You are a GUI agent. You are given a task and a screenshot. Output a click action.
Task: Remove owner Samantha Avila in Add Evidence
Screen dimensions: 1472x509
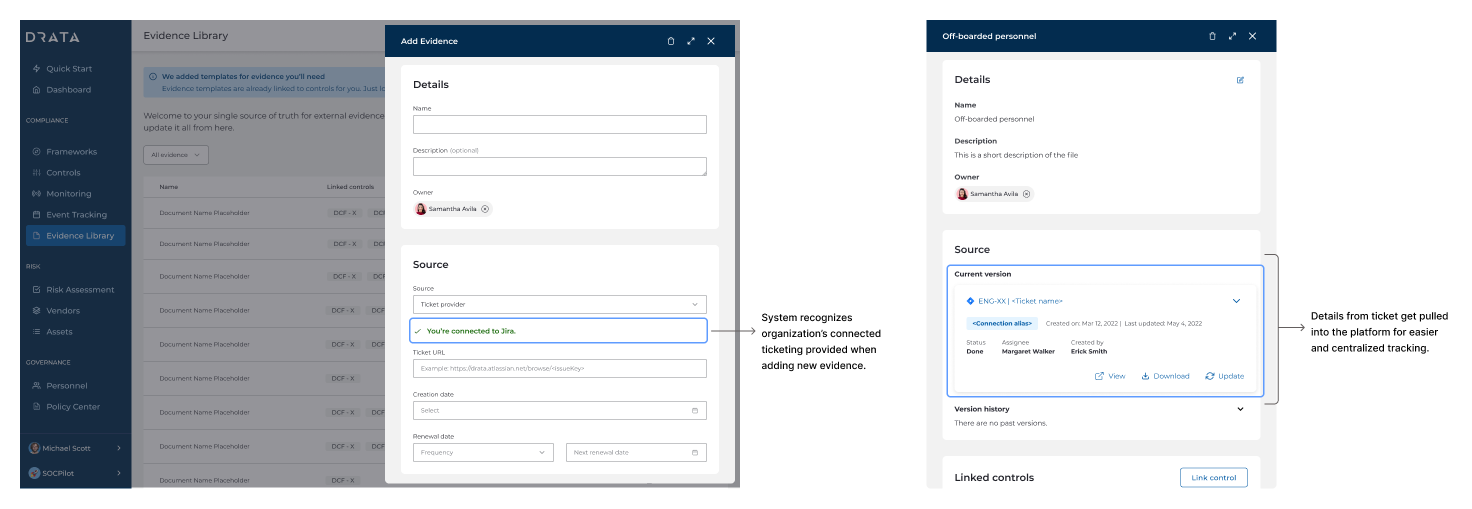(x=485, y=209)
